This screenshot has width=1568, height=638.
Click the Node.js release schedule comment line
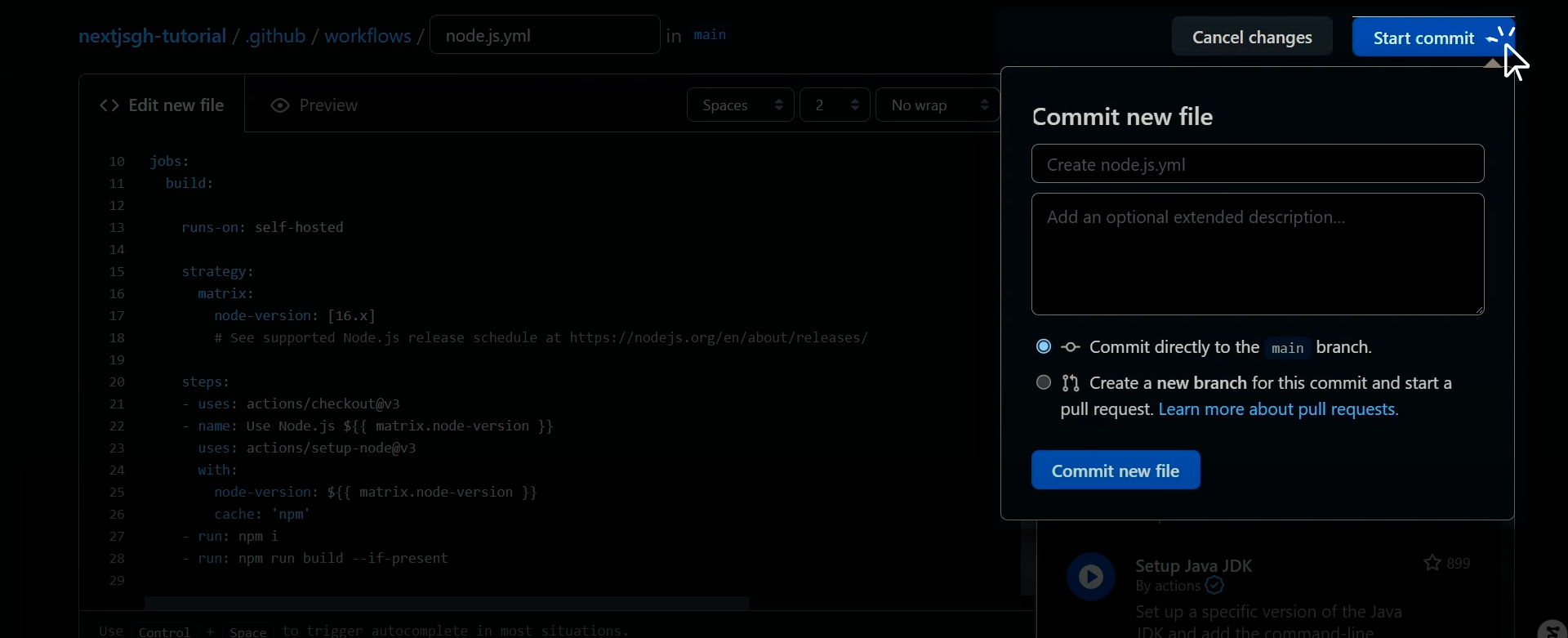click(541, 337)
